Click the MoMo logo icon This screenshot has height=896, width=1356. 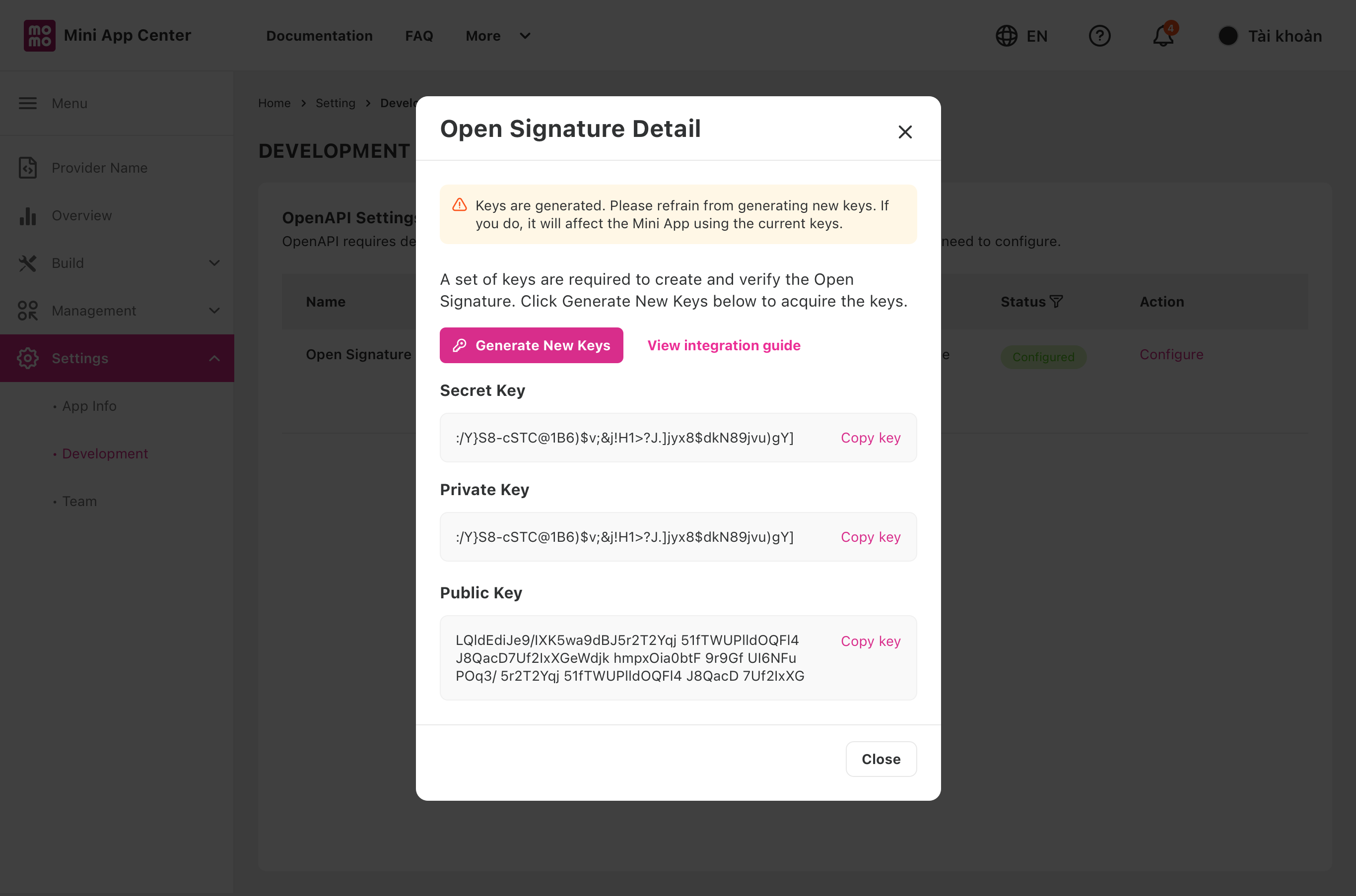coord(39,35)
